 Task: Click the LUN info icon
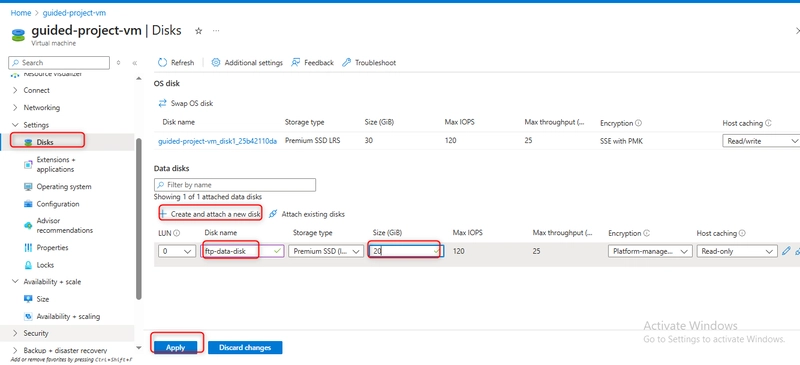tap(177, 233)
